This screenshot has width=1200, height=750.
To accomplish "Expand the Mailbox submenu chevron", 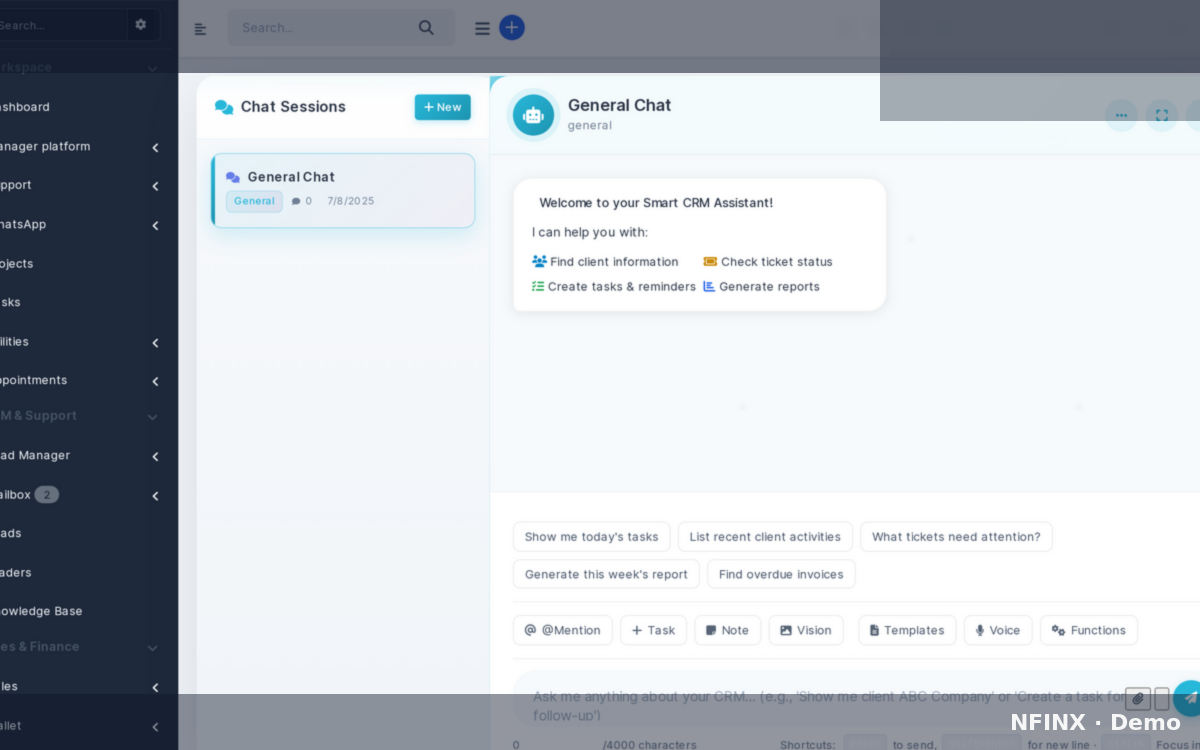I will click(x=155, y=495).
